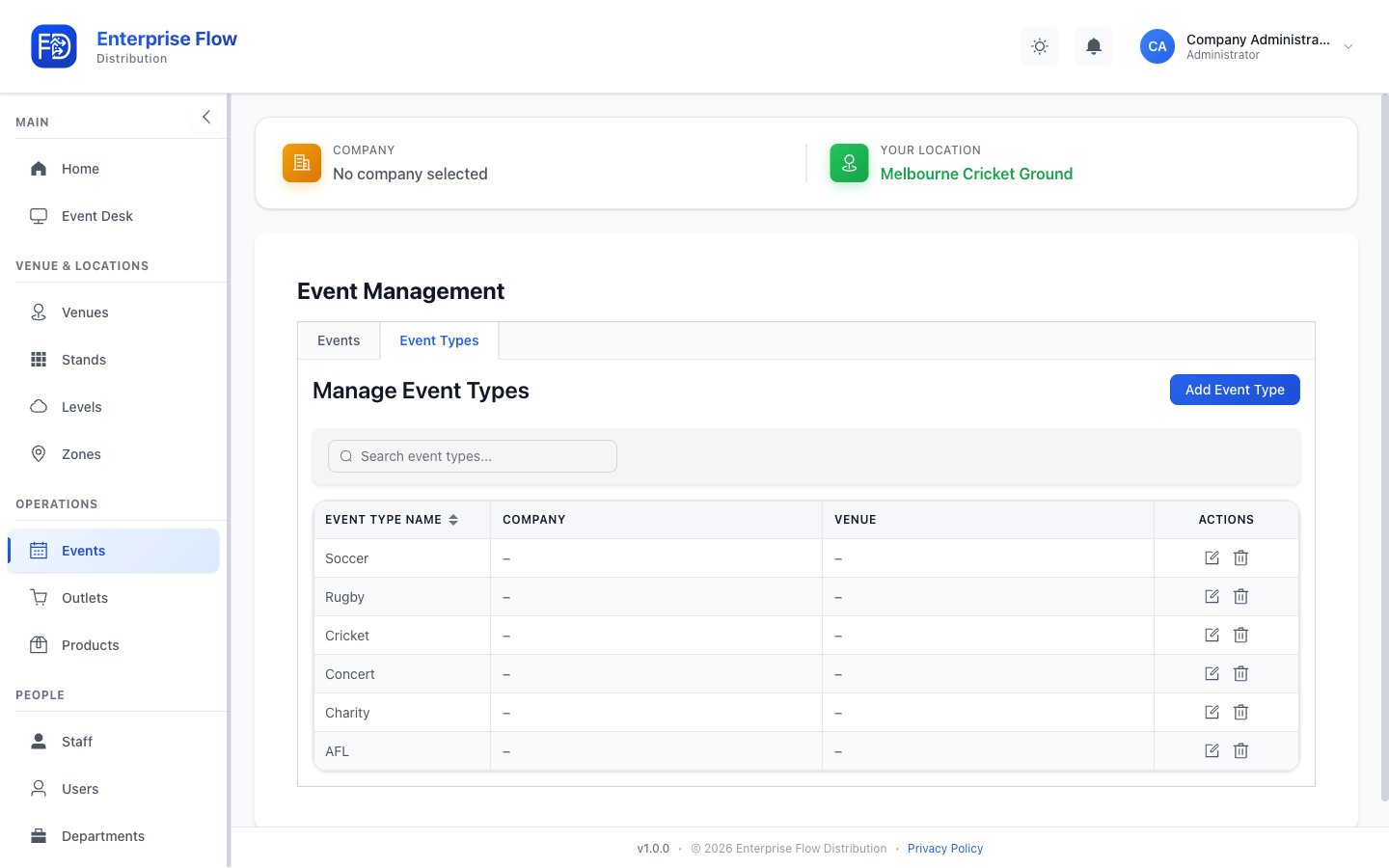
Task: Open Venues in the sidebar
Action: pyautogui.click(x=114, y=312)
